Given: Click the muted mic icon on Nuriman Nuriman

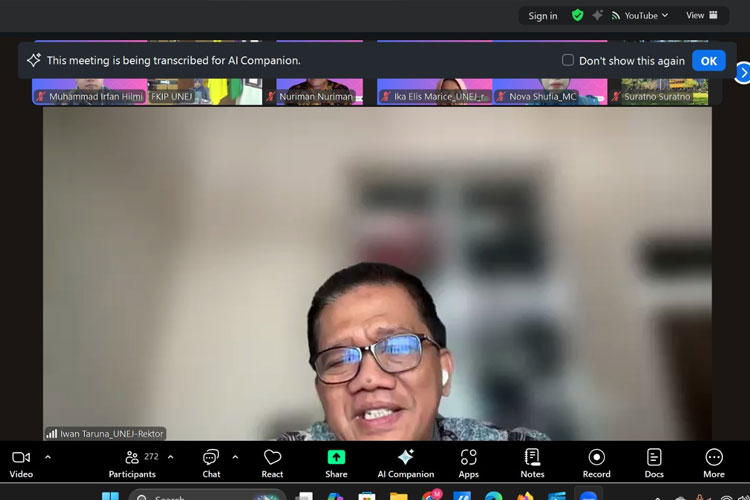Looking at the screenshot, I should pyautogui.click(x=271, y=97).
